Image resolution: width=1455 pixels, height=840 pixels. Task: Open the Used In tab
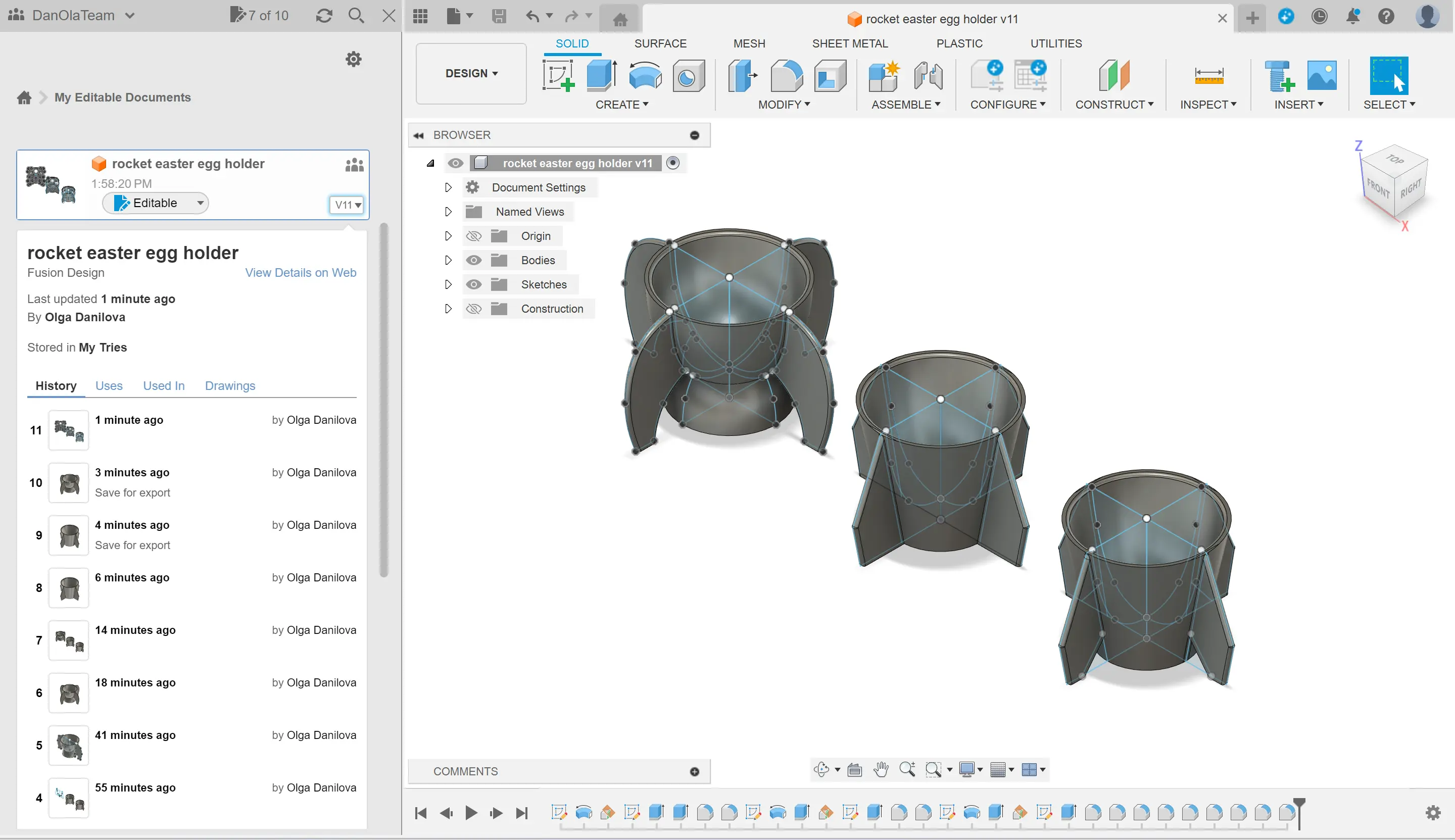pos(164,385)
